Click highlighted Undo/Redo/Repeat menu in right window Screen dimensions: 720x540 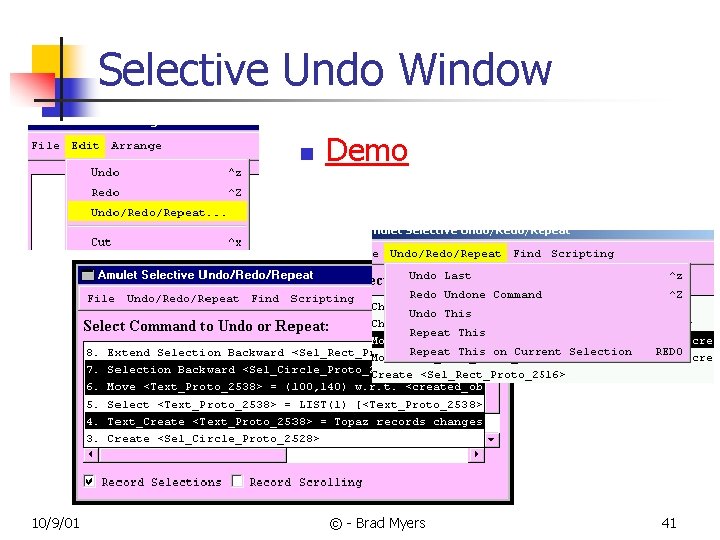445,253
